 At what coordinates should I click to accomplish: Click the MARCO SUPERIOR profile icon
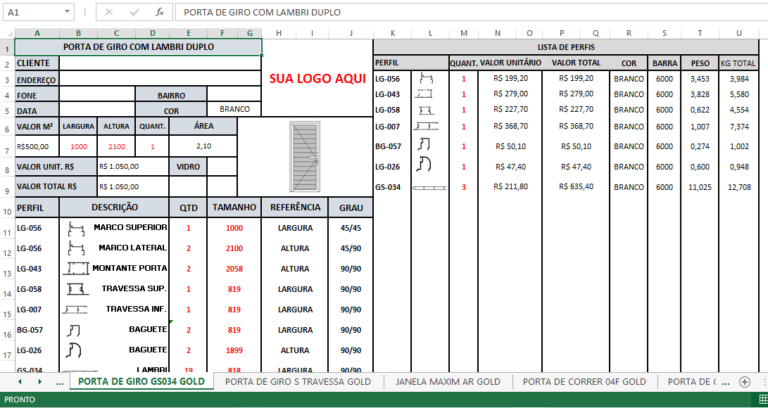coord(76,228)
